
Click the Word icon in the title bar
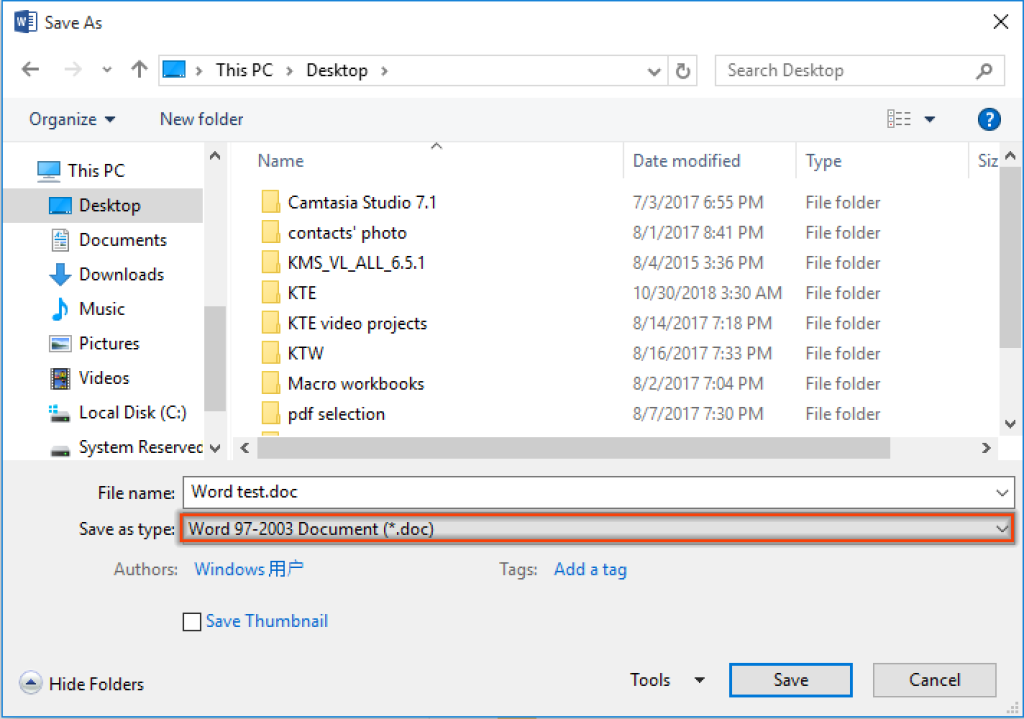[x=24, y=21]
